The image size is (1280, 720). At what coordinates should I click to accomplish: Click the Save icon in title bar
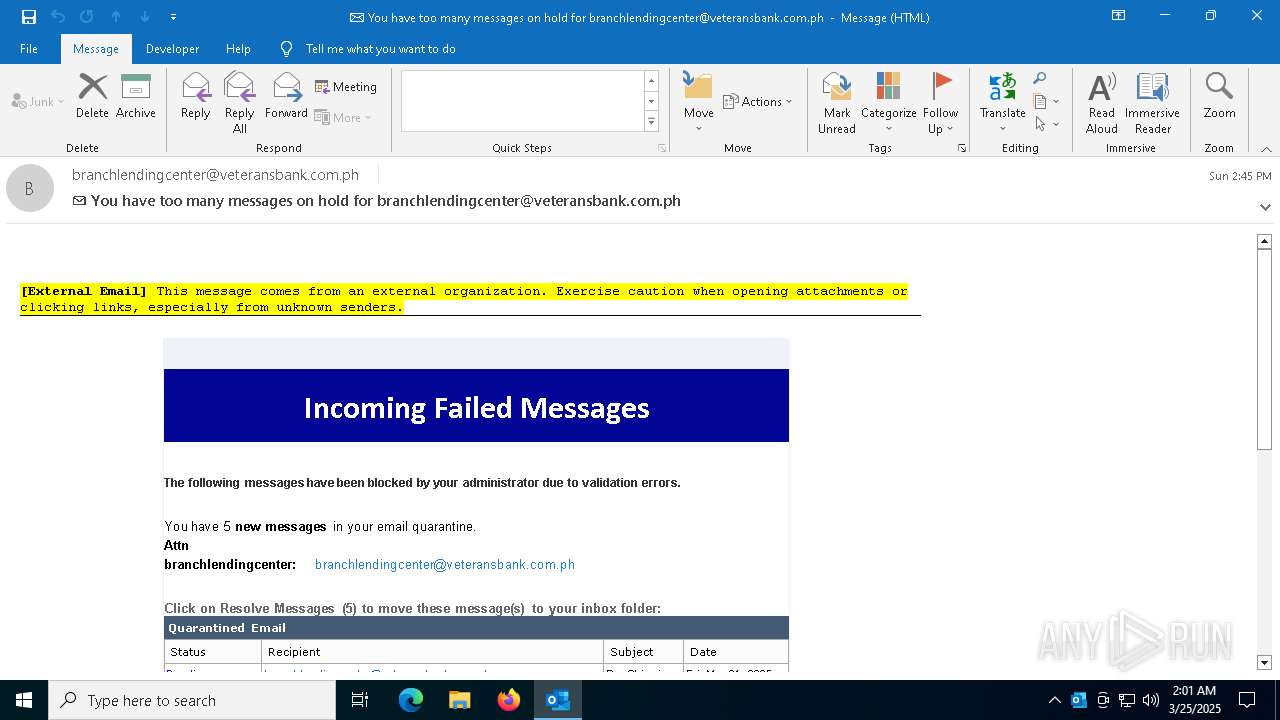pos(28,17)
